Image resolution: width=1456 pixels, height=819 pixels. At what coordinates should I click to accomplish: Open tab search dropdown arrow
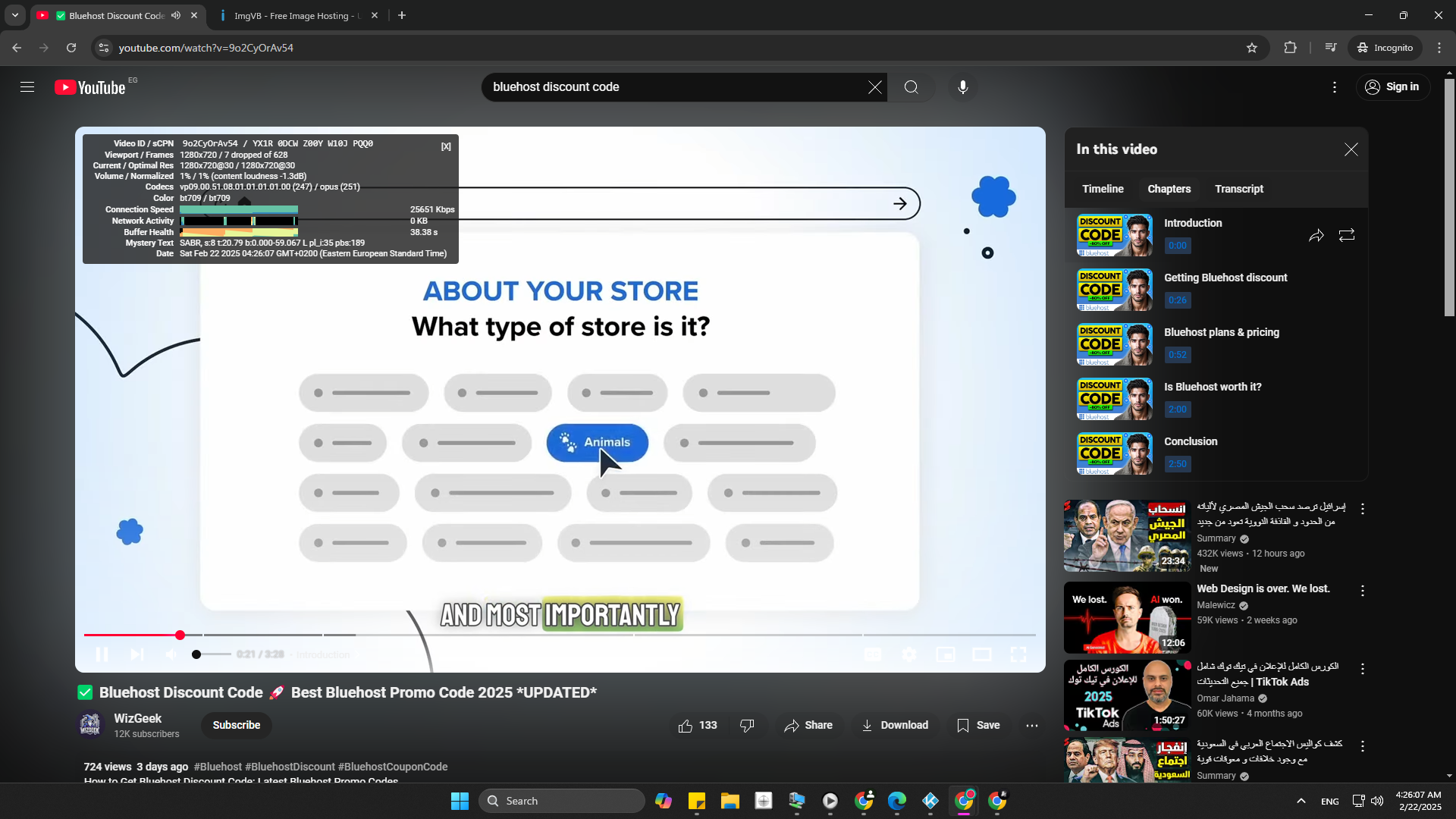[14, 15]
